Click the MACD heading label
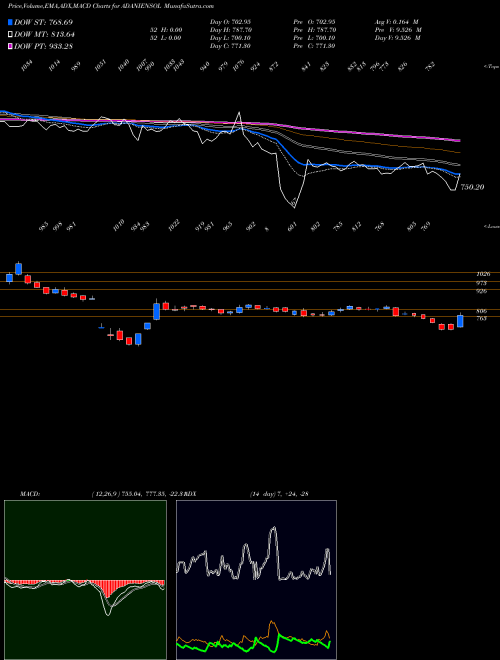 click(x=30, y=494)
